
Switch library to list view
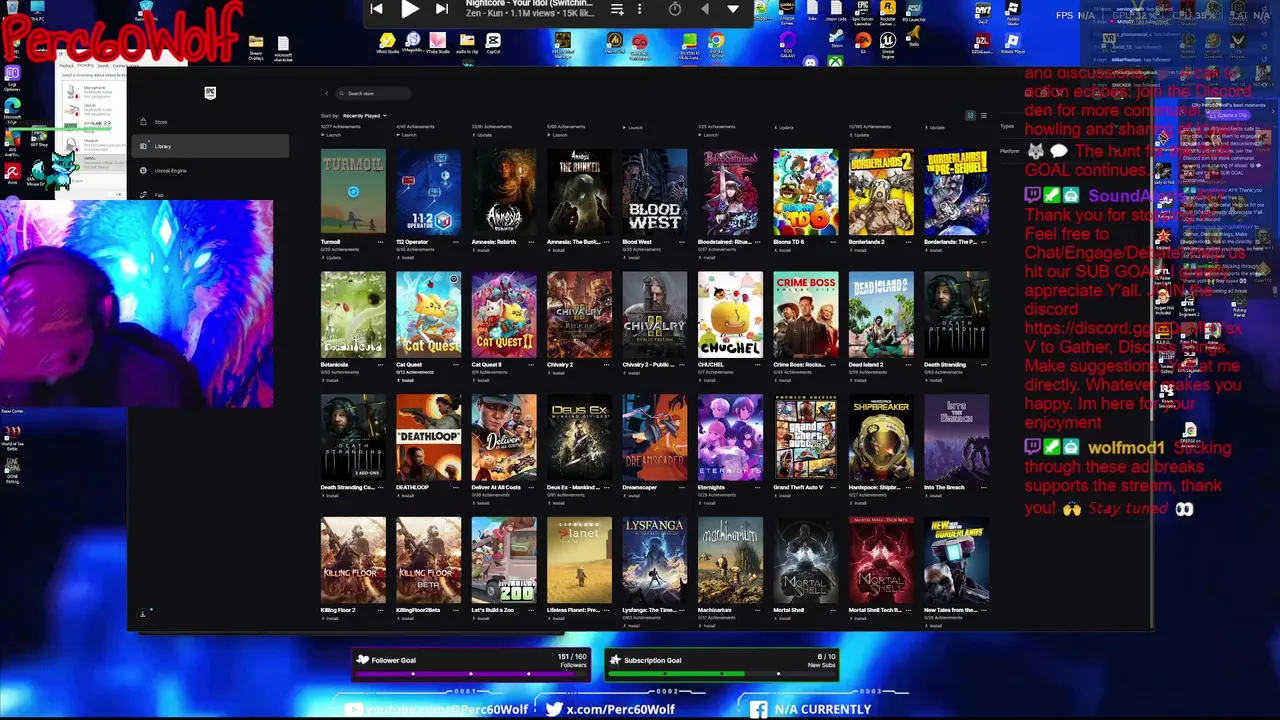pyautogui.click(x=983, y=116)
